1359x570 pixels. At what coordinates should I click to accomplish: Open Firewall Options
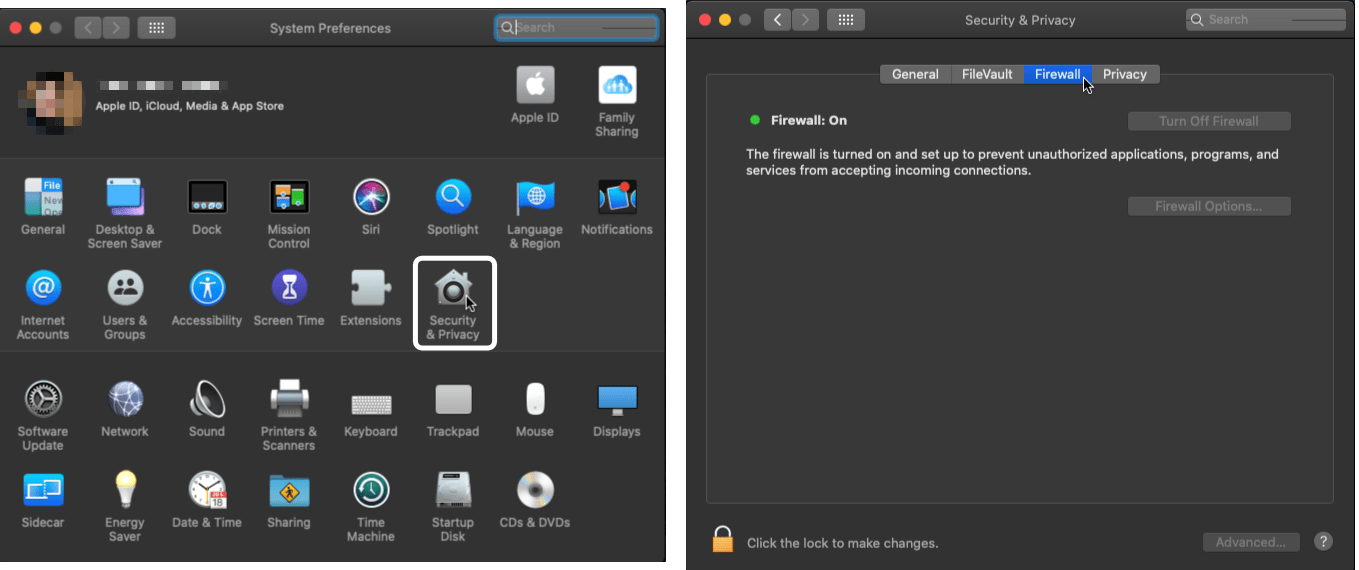(x=1209, y=206)
